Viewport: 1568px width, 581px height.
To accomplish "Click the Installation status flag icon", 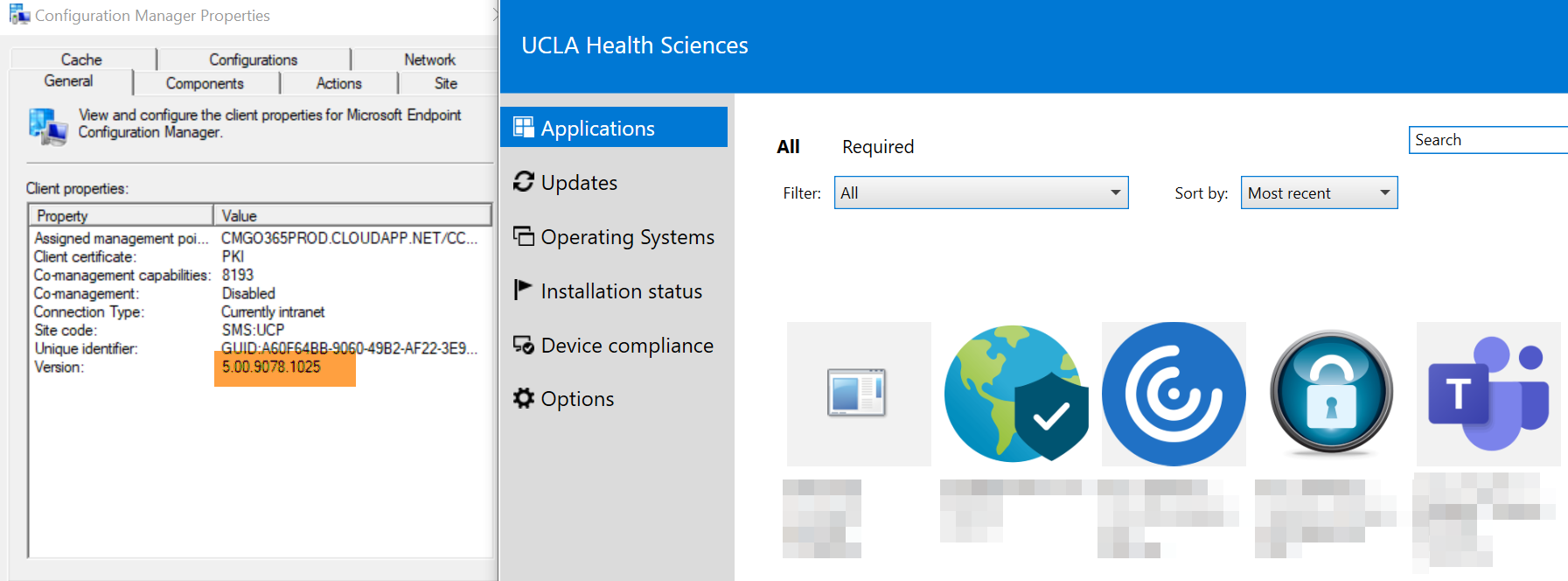I will pyautogui.click(x=523, y=290).
